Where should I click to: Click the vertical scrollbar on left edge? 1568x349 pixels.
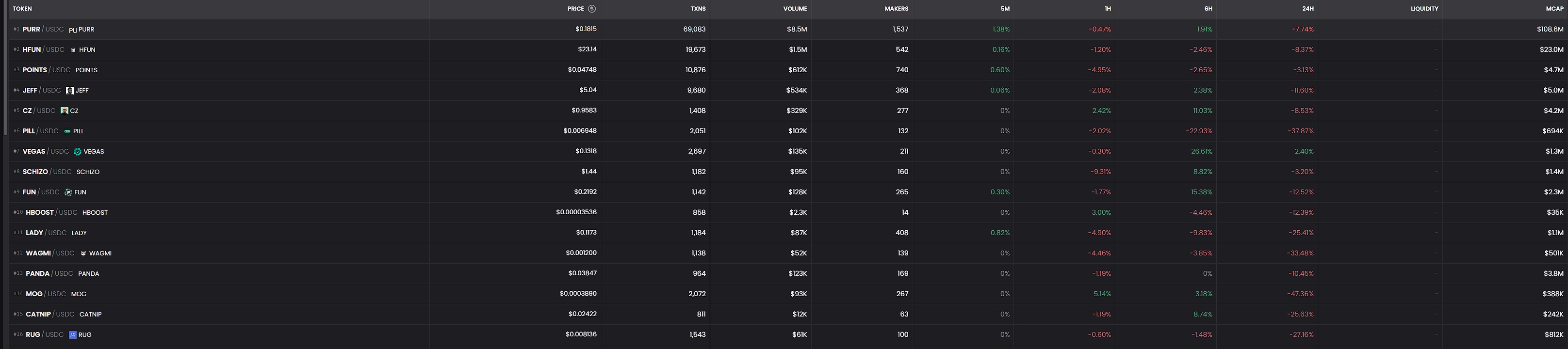5,67
